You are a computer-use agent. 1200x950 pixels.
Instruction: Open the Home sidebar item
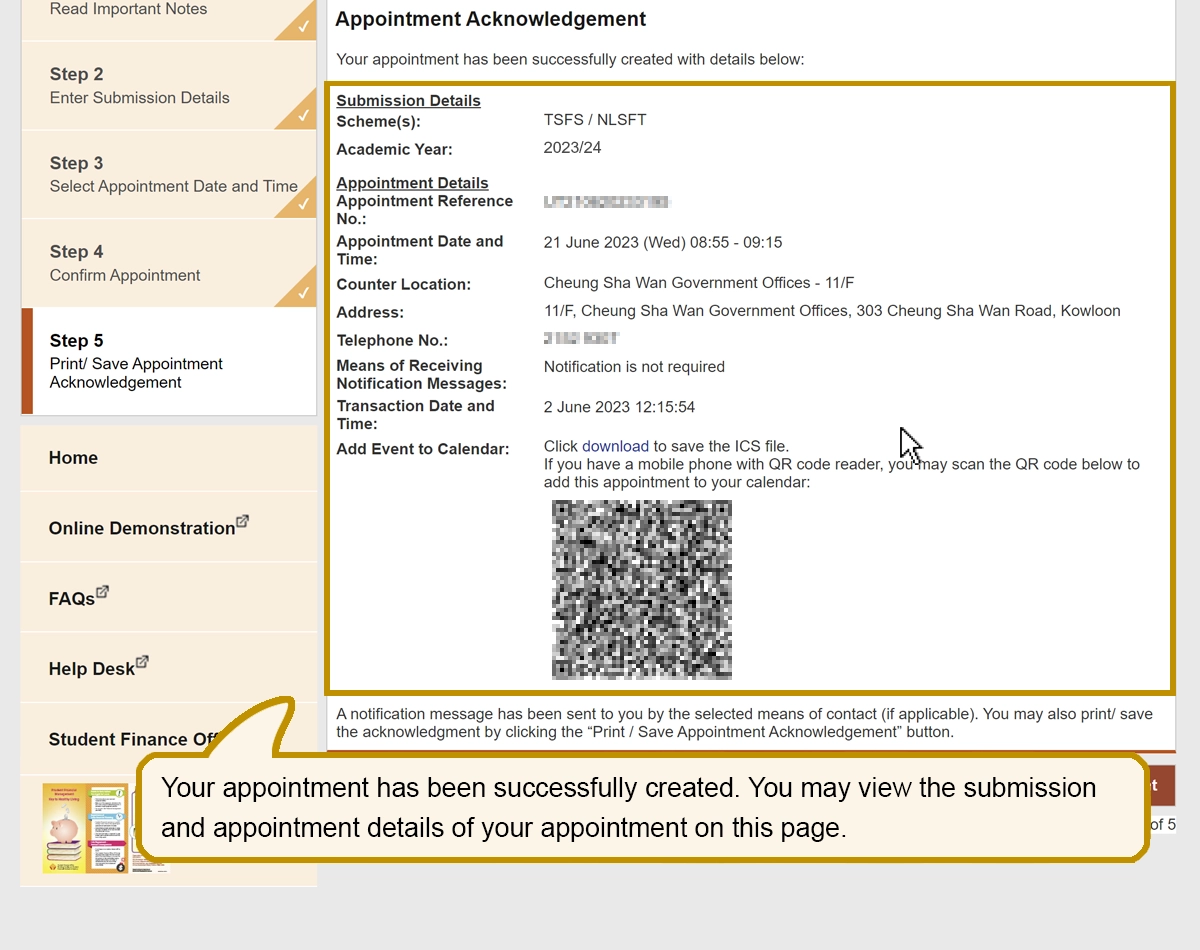click(x=168, y=458)
